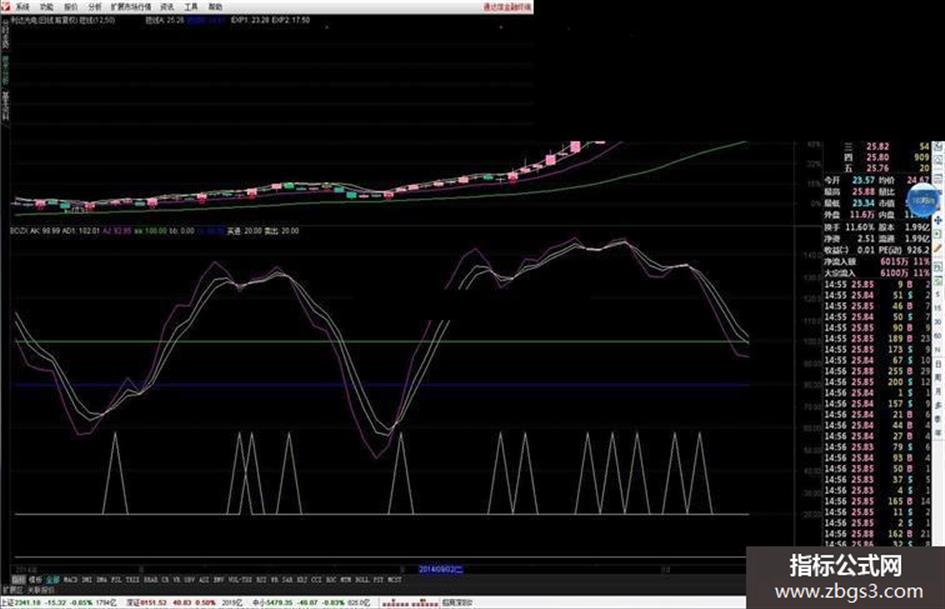This screenshot has width=945, height=609.
Task: Open the 关联报价 bottom tab
Action: pyautogui.click(x=42, y=589)
